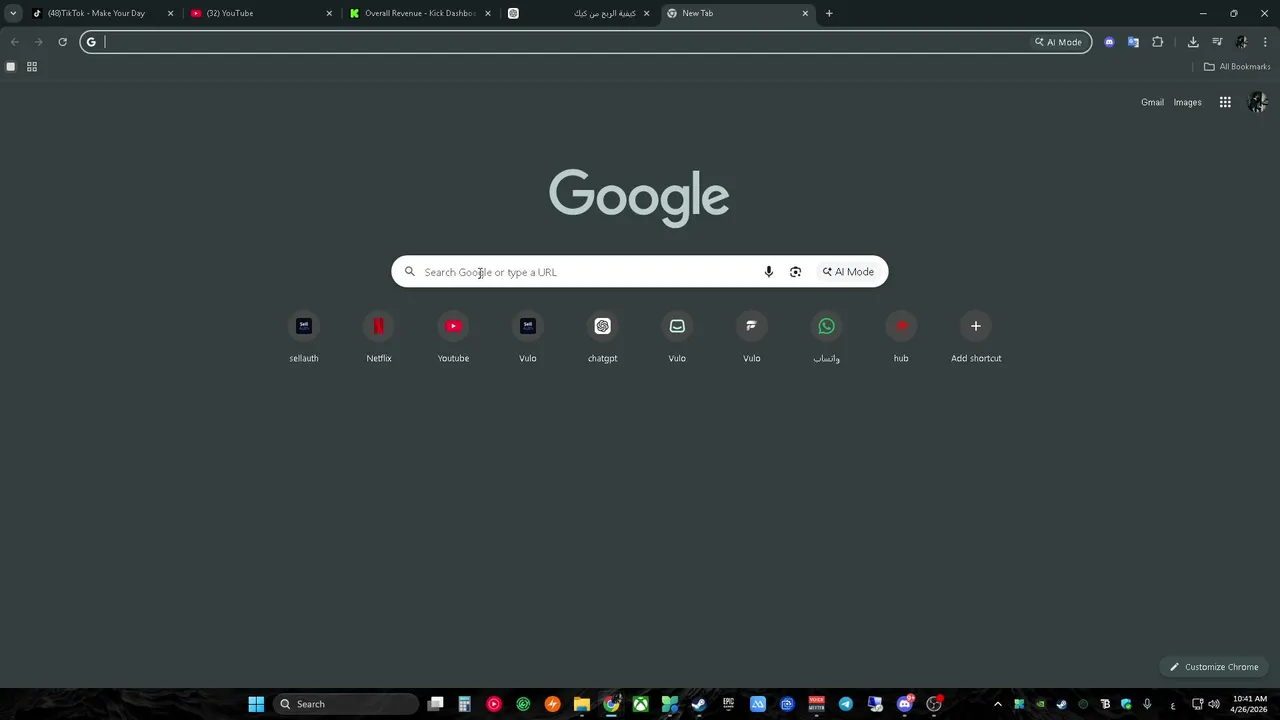The height and width of the screenshot is (720, 1280).
Task: Switch to Overall Revenue - Kick Dashboard tab
Action: coord(420,13)
